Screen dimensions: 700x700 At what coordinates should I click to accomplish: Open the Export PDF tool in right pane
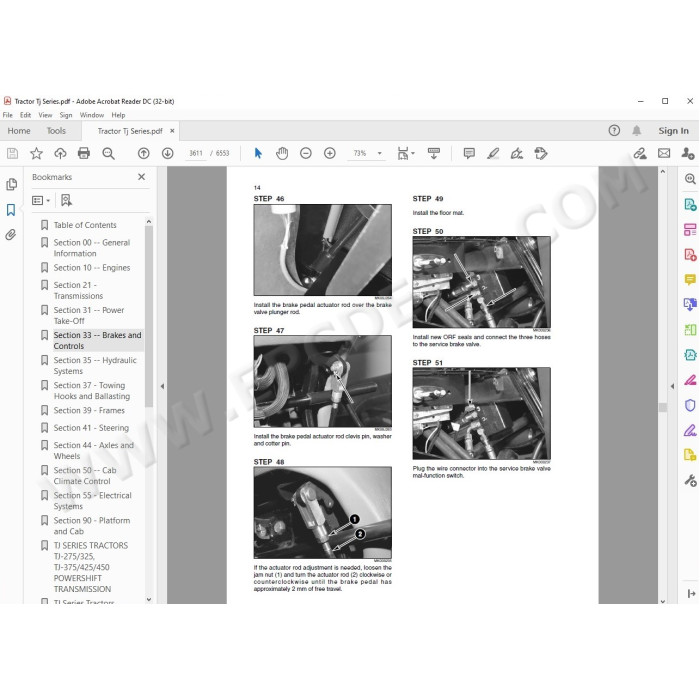(x=690, y=204)
